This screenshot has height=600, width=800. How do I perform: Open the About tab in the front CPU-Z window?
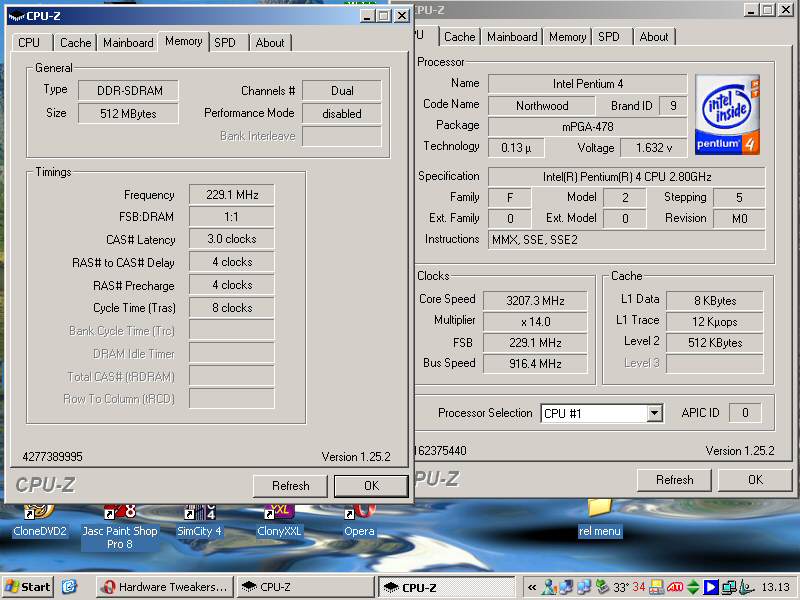tap(270, 43)
